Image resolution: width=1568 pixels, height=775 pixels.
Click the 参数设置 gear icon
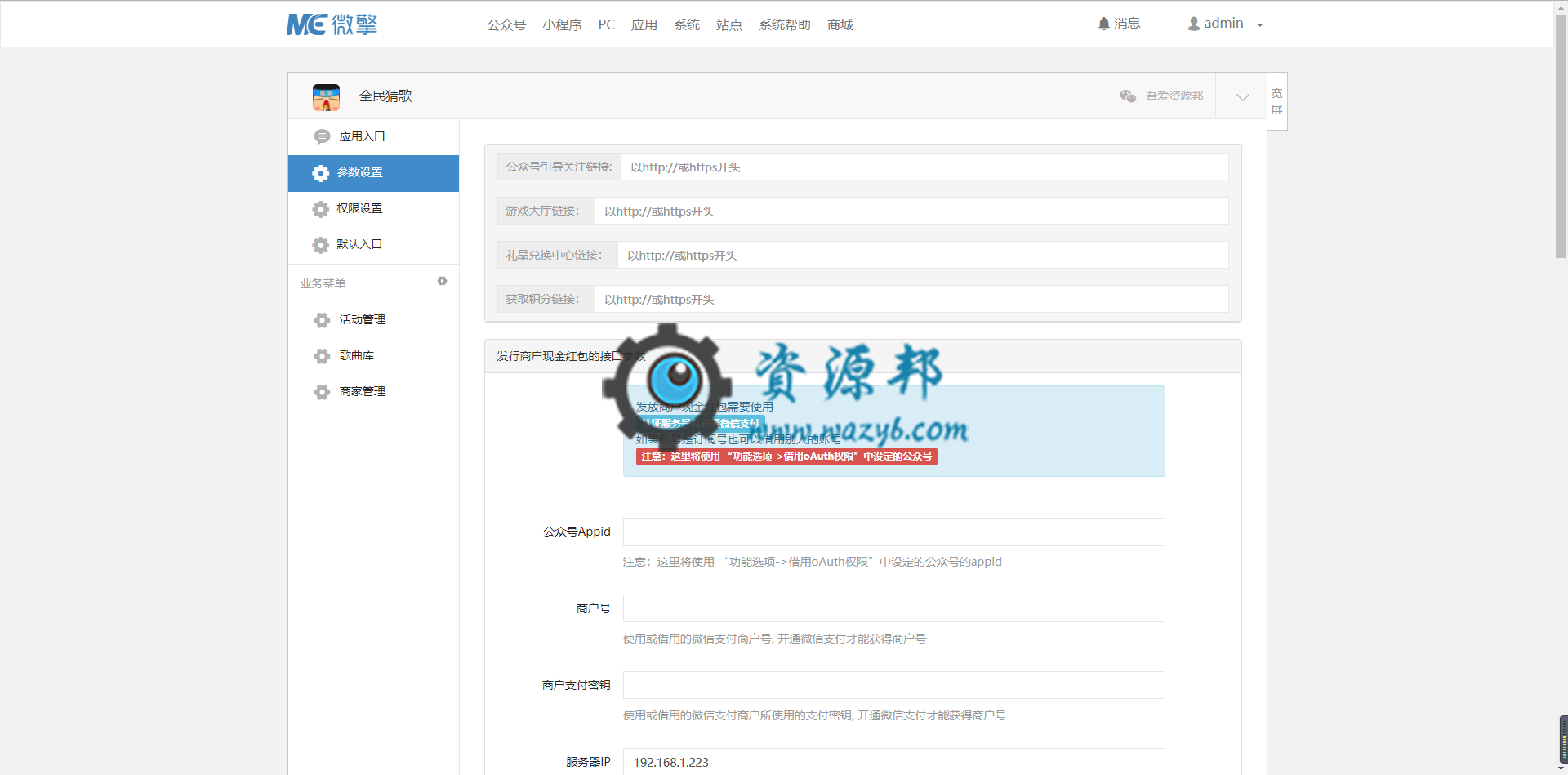[321, 173]
